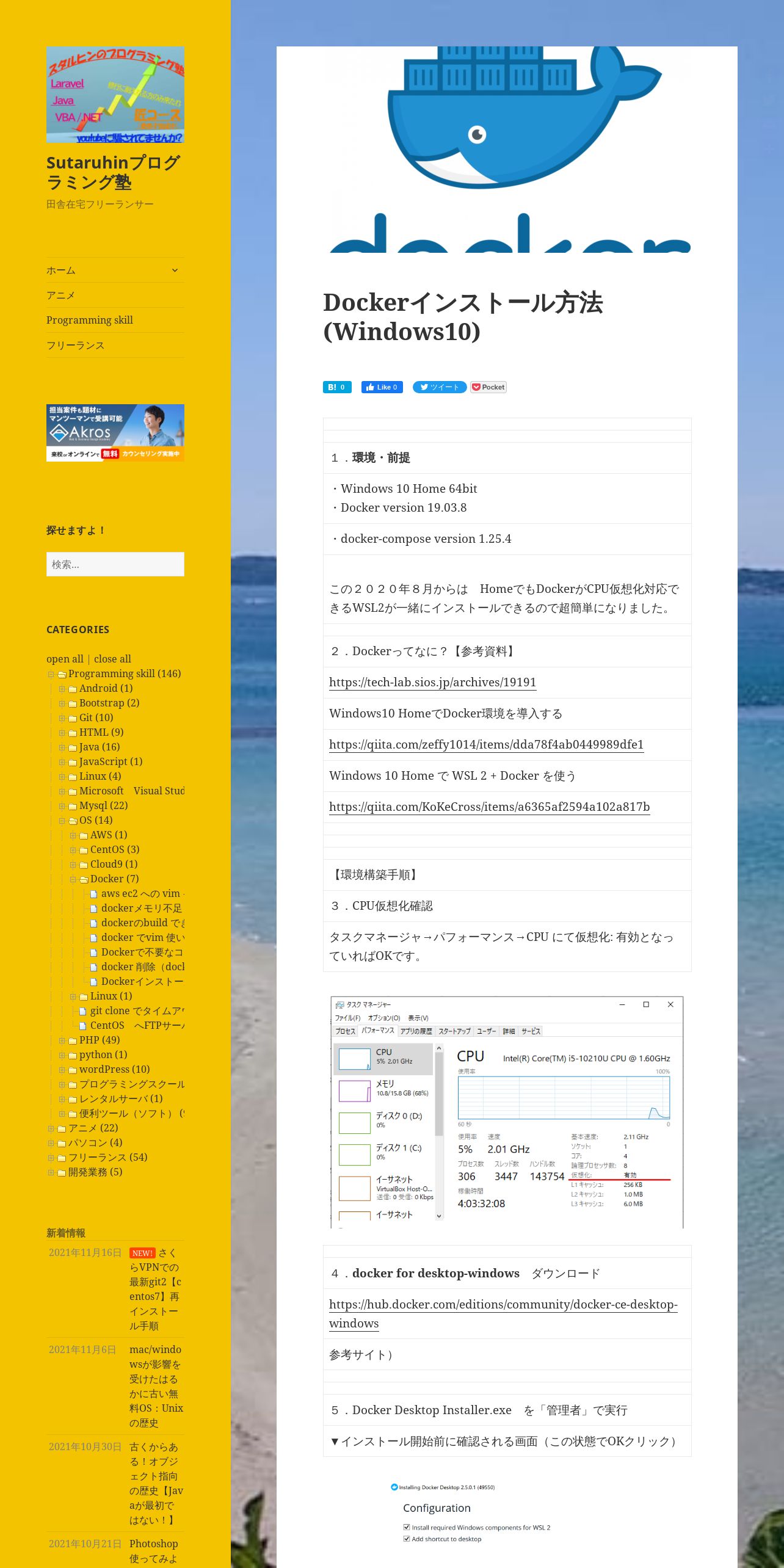This screenshot has width=784, height=1568.
Task: Go to ホーム in the sidebar menu
Action: 61,270
